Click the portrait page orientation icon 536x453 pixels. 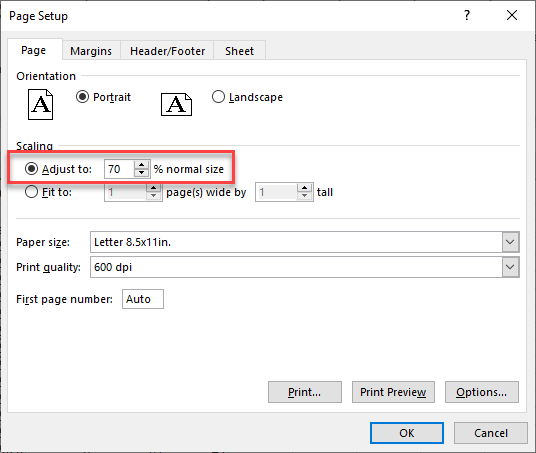tap(40, 105)
